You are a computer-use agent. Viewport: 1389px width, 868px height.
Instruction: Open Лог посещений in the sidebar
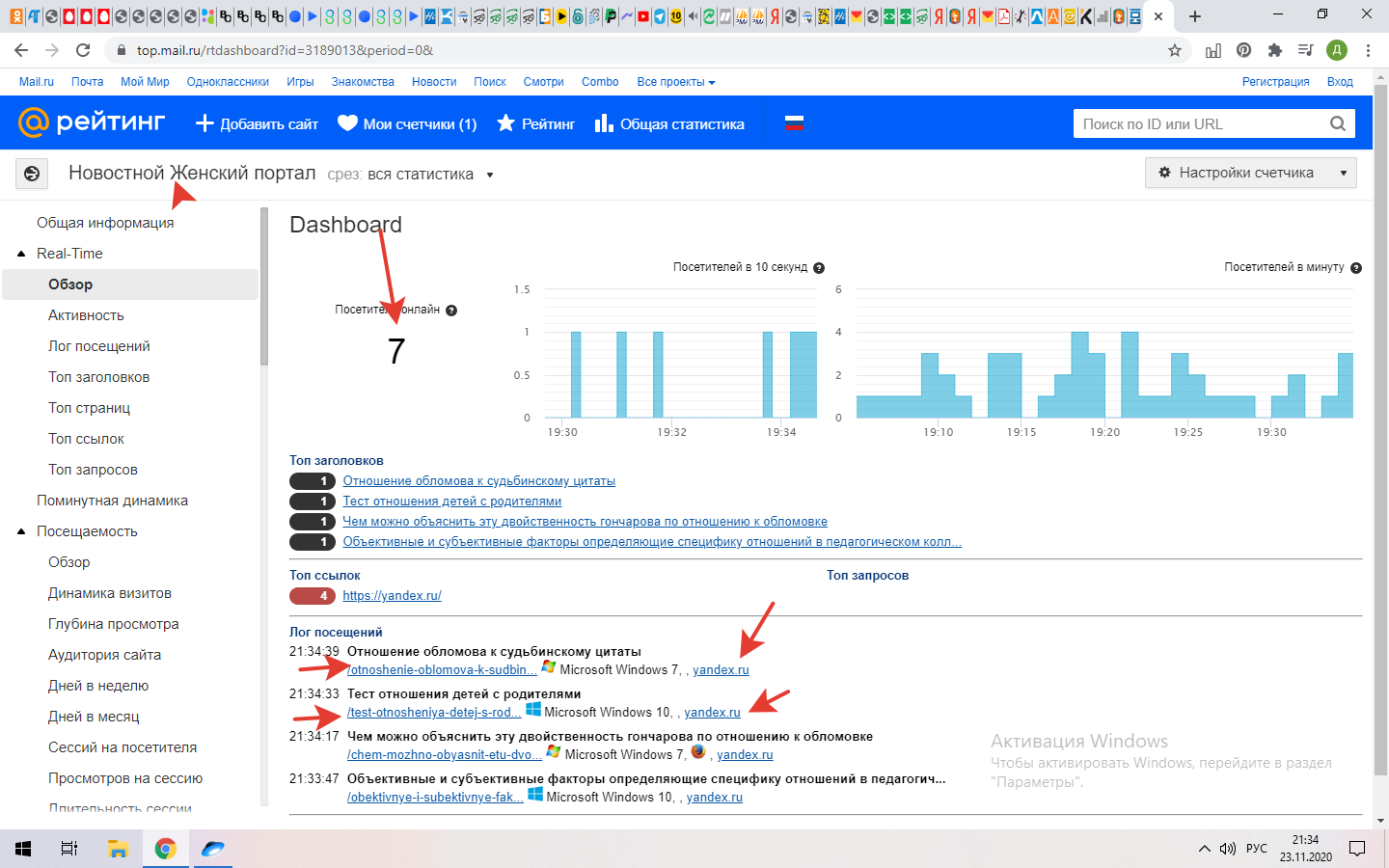(99, 346)
